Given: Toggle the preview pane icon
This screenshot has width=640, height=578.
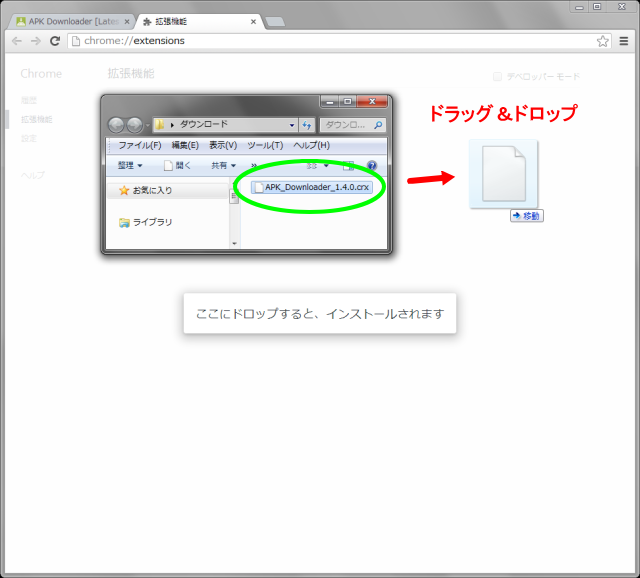Looking at the screenshot, I should tap(348, 165).
